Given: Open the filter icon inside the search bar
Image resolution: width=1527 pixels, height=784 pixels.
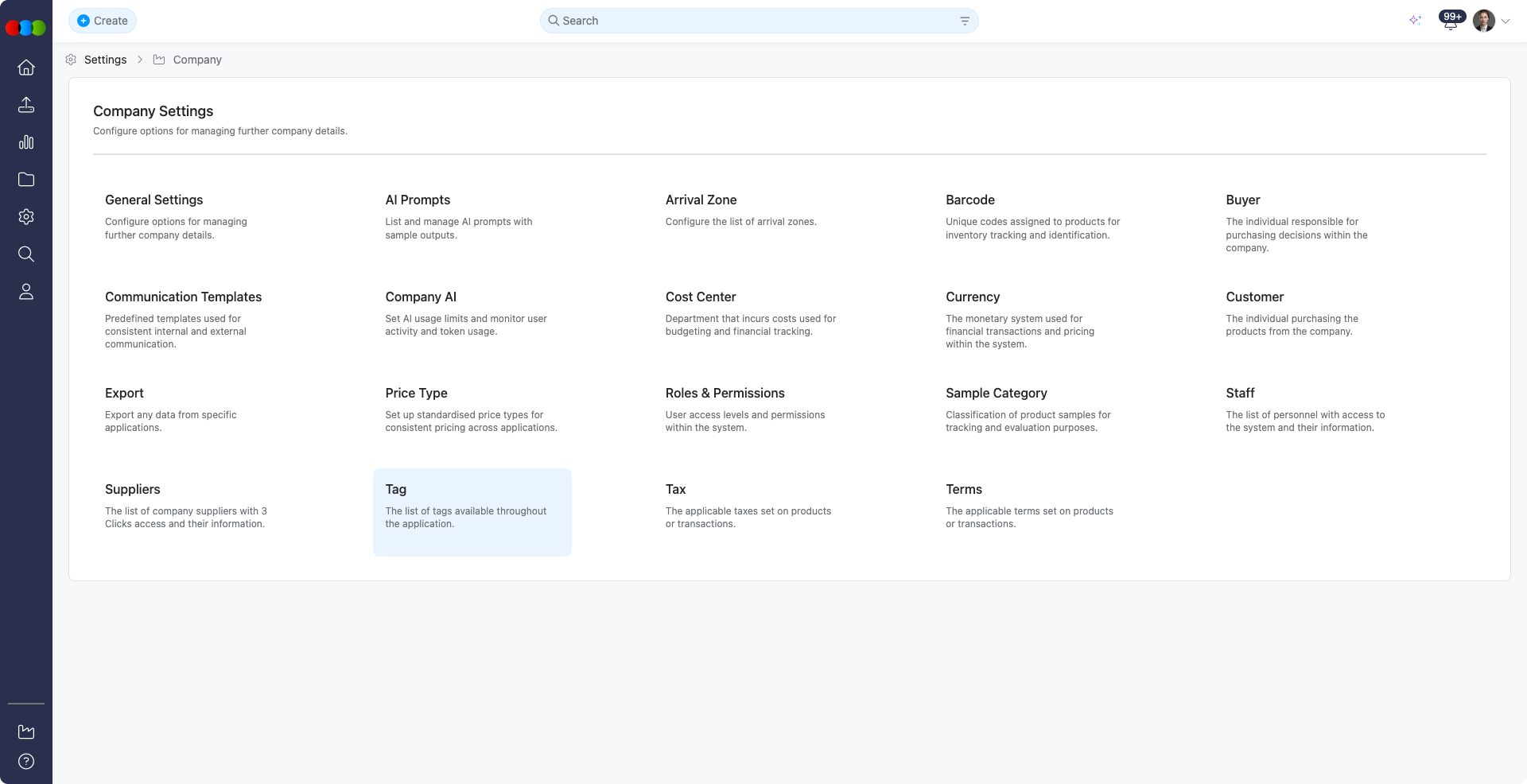Looking at the screenshot, I should [965, 21].
